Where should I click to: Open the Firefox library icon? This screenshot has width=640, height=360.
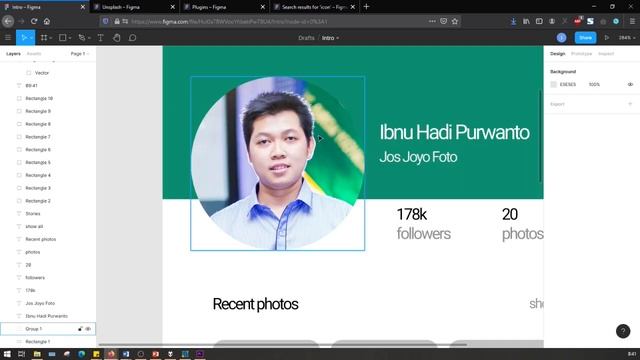pyautogui.click(x=526, y=21)
